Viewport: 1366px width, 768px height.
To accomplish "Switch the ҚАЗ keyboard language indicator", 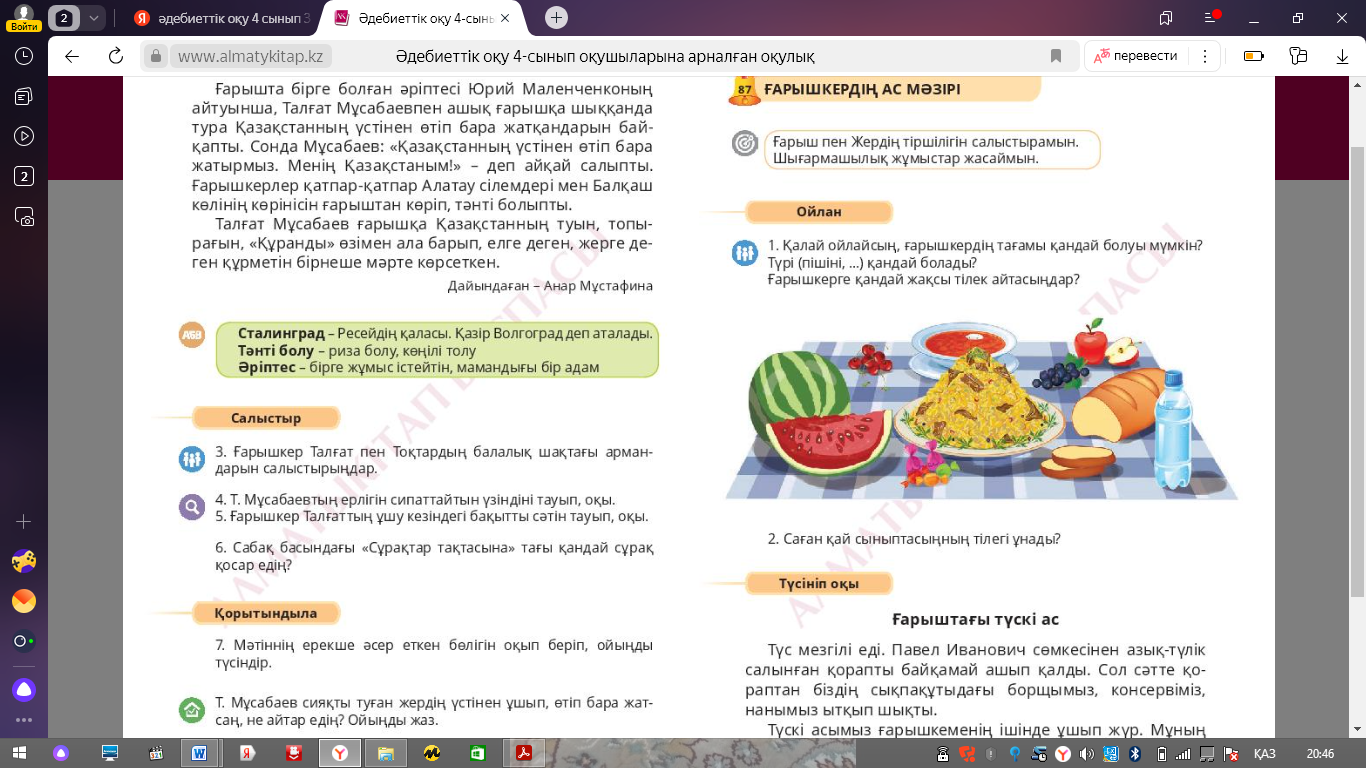I will click(1264, 754).
